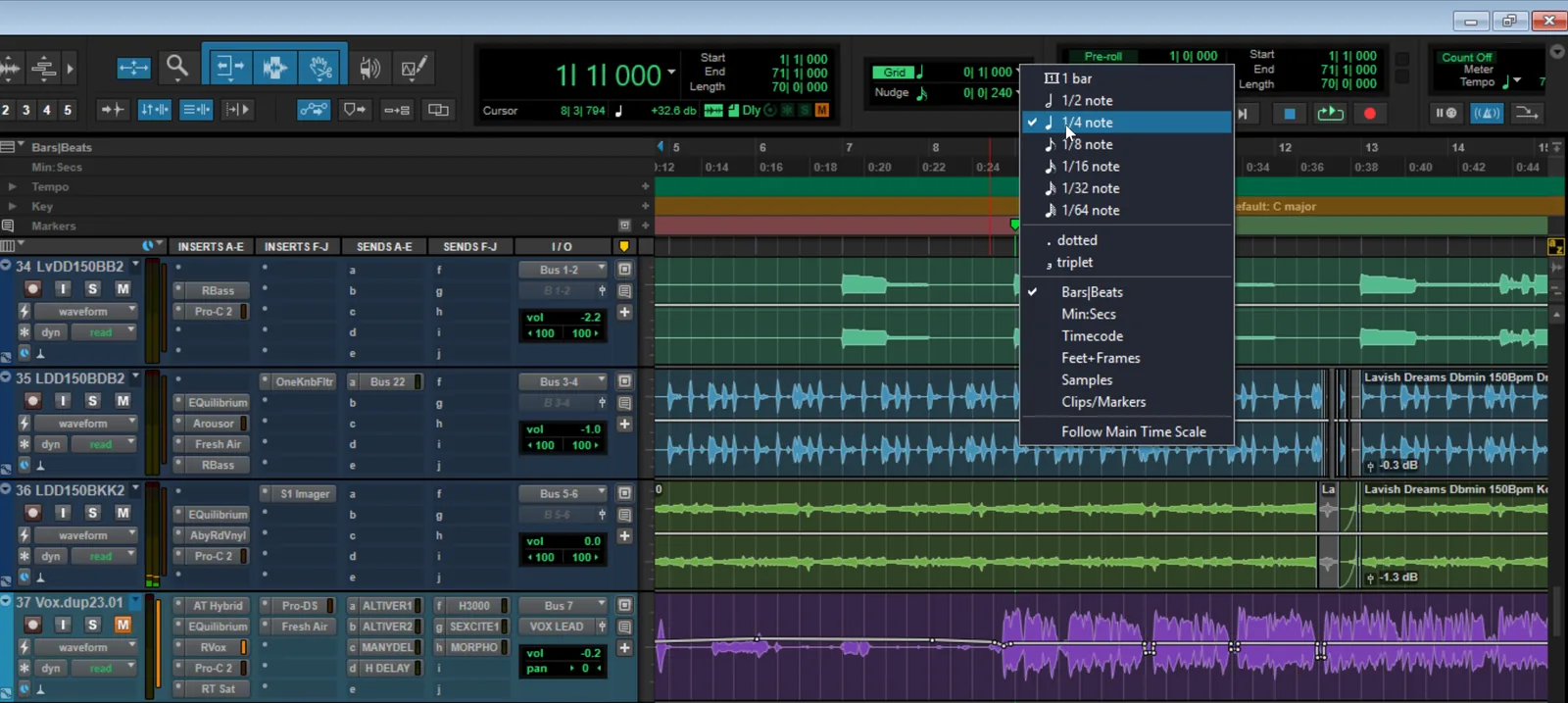Click track 34 volume value -2.2
The image size is (1568, 703).
pos(590,318)
